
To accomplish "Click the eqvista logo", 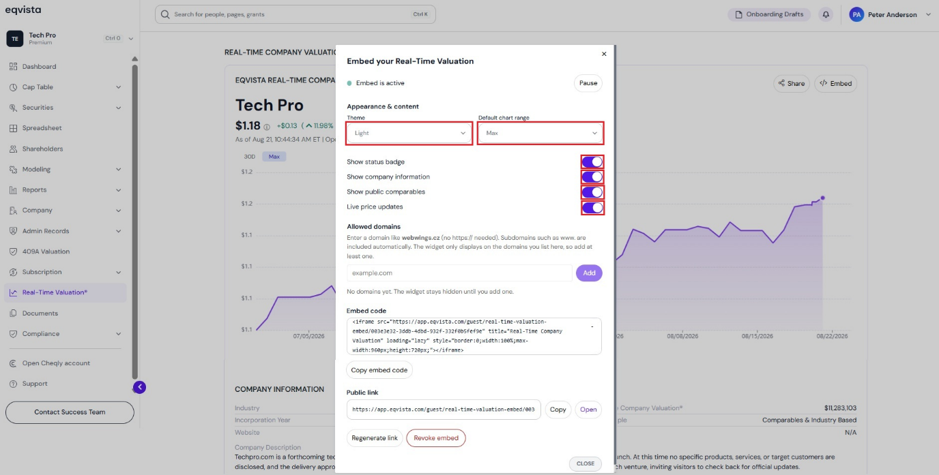I will pyautogui.click(x=23, y=10).
